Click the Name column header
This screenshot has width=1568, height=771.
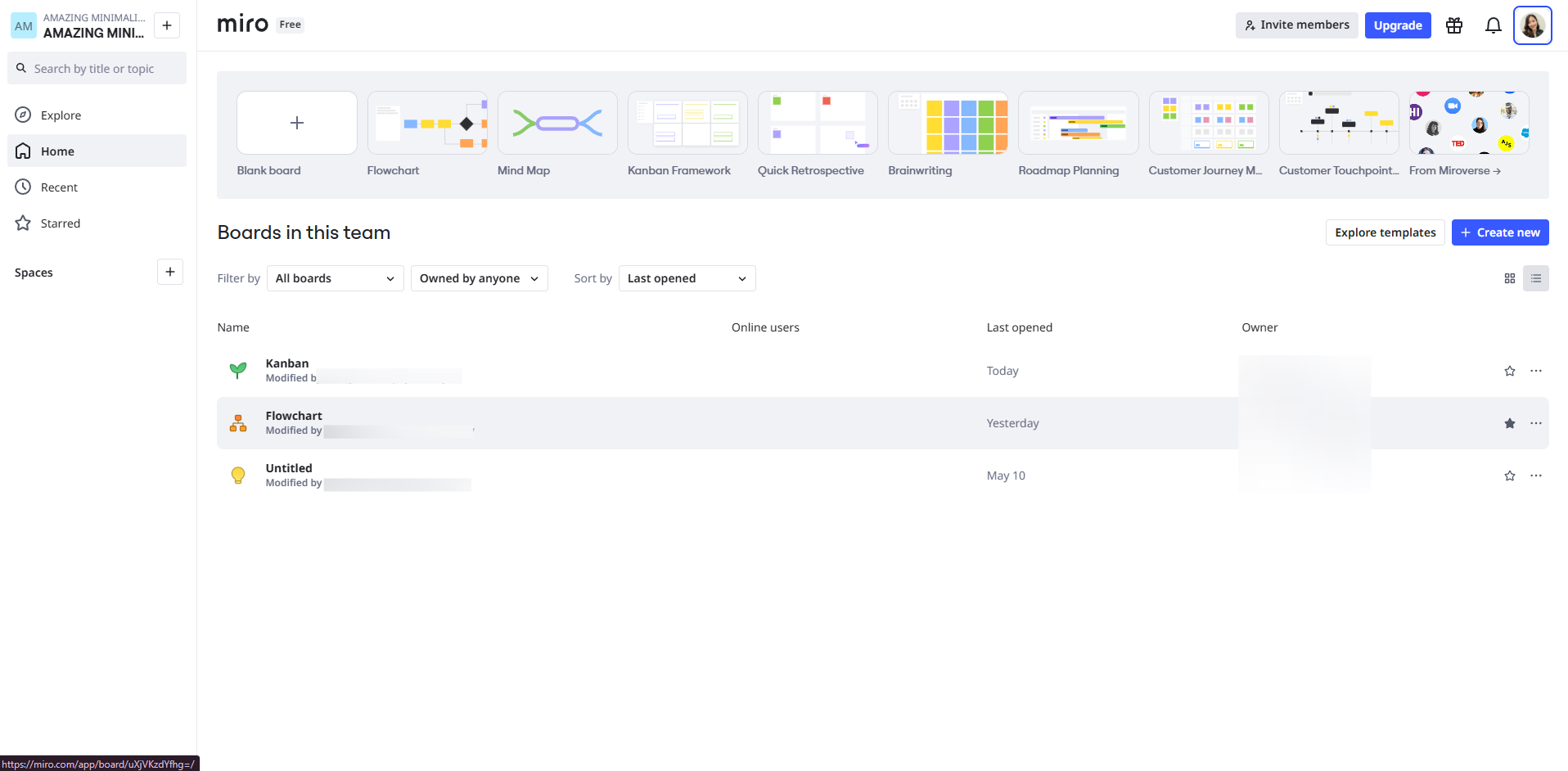233,327
